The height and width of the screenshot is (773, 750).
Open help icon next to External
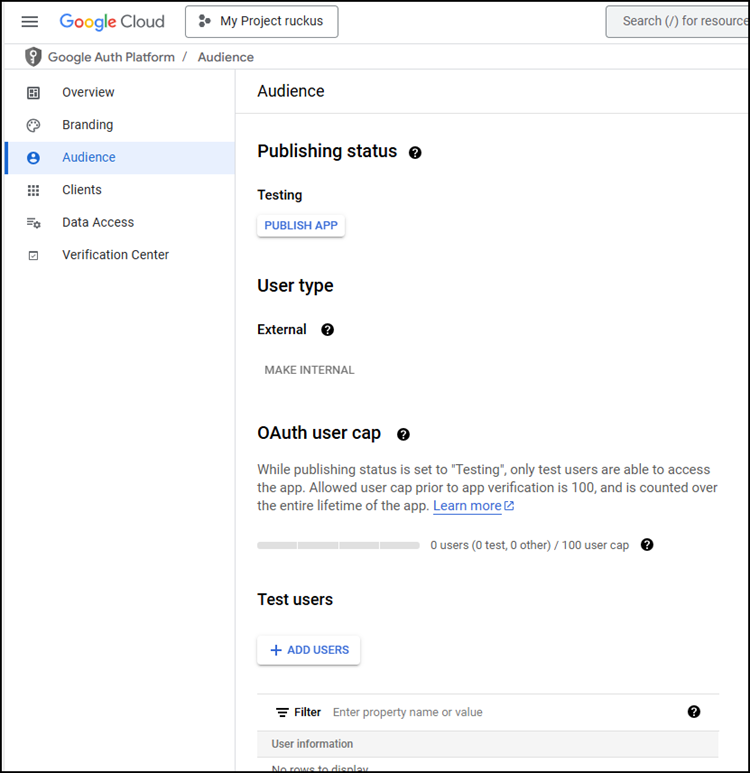point(327,330)
